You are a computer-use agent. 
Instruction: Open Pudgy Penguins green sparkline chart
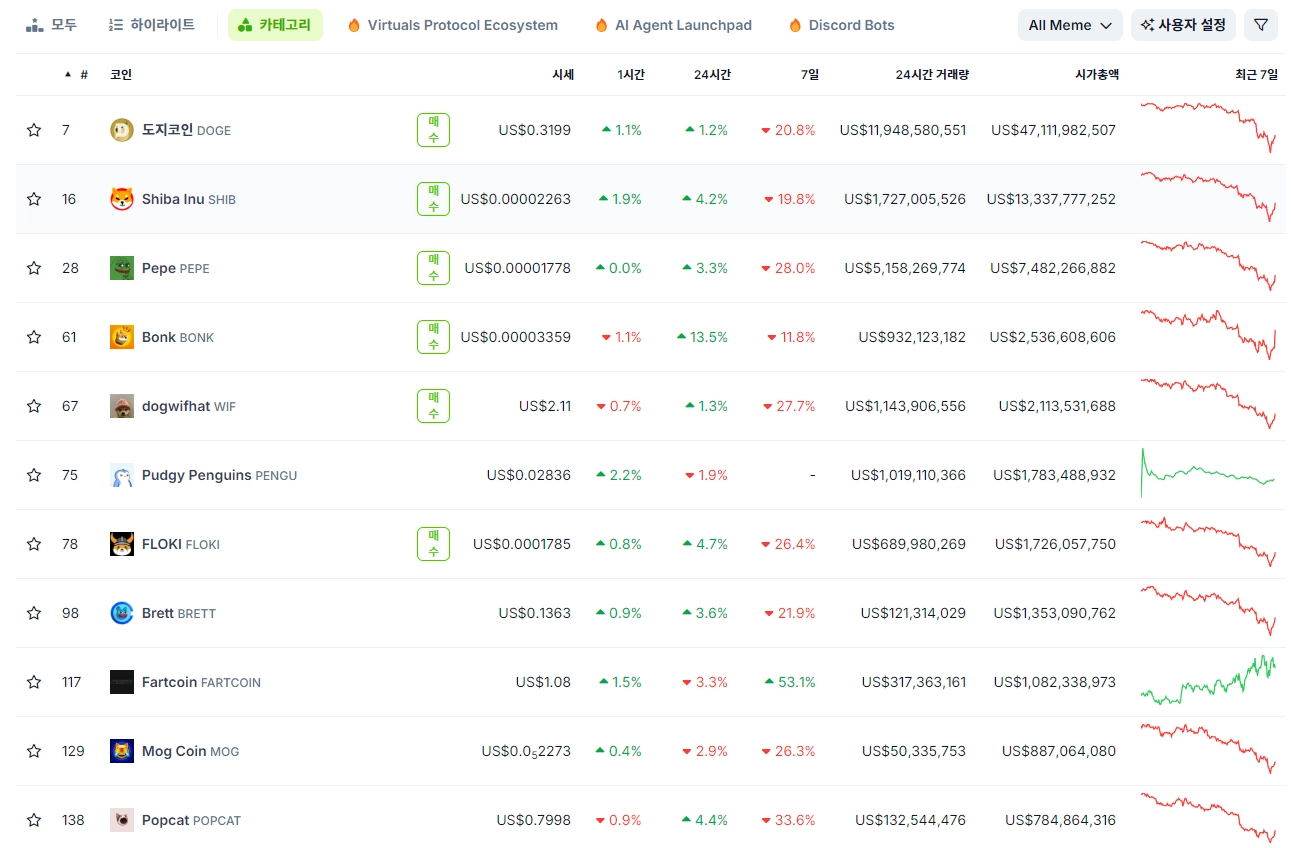[1208, 472]
